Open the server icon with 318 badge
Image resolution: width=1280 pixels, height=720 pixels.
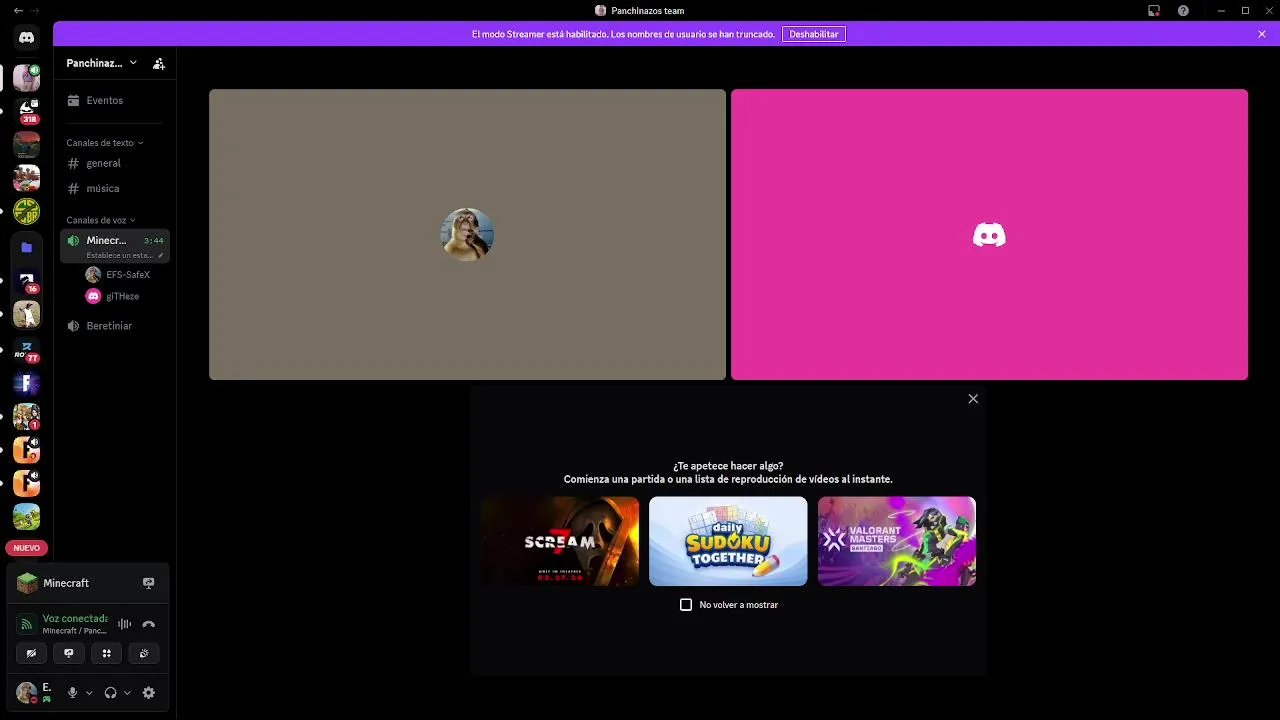click(27, 111)
